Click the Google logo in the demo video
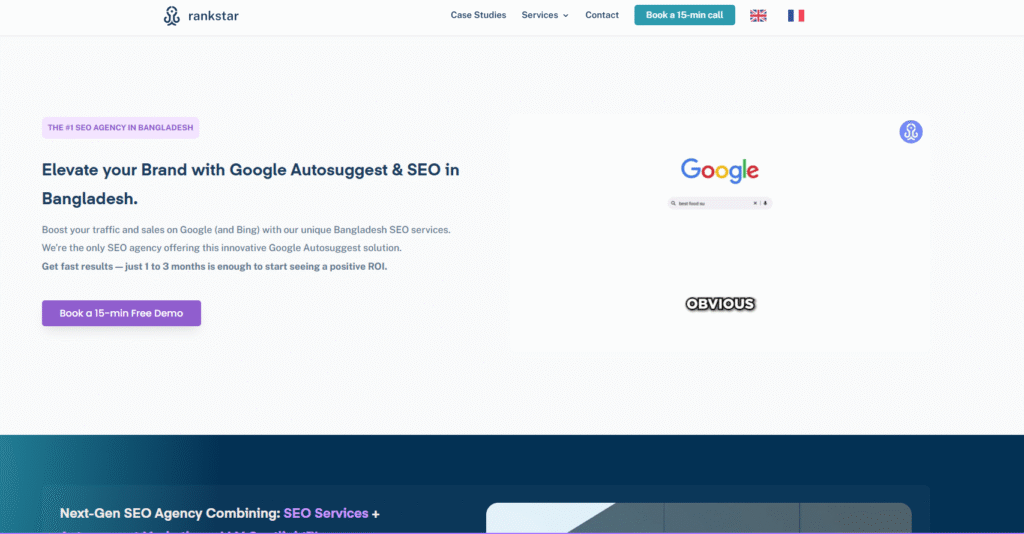Screen dimensions: 1024x534 tap(720, 170)
